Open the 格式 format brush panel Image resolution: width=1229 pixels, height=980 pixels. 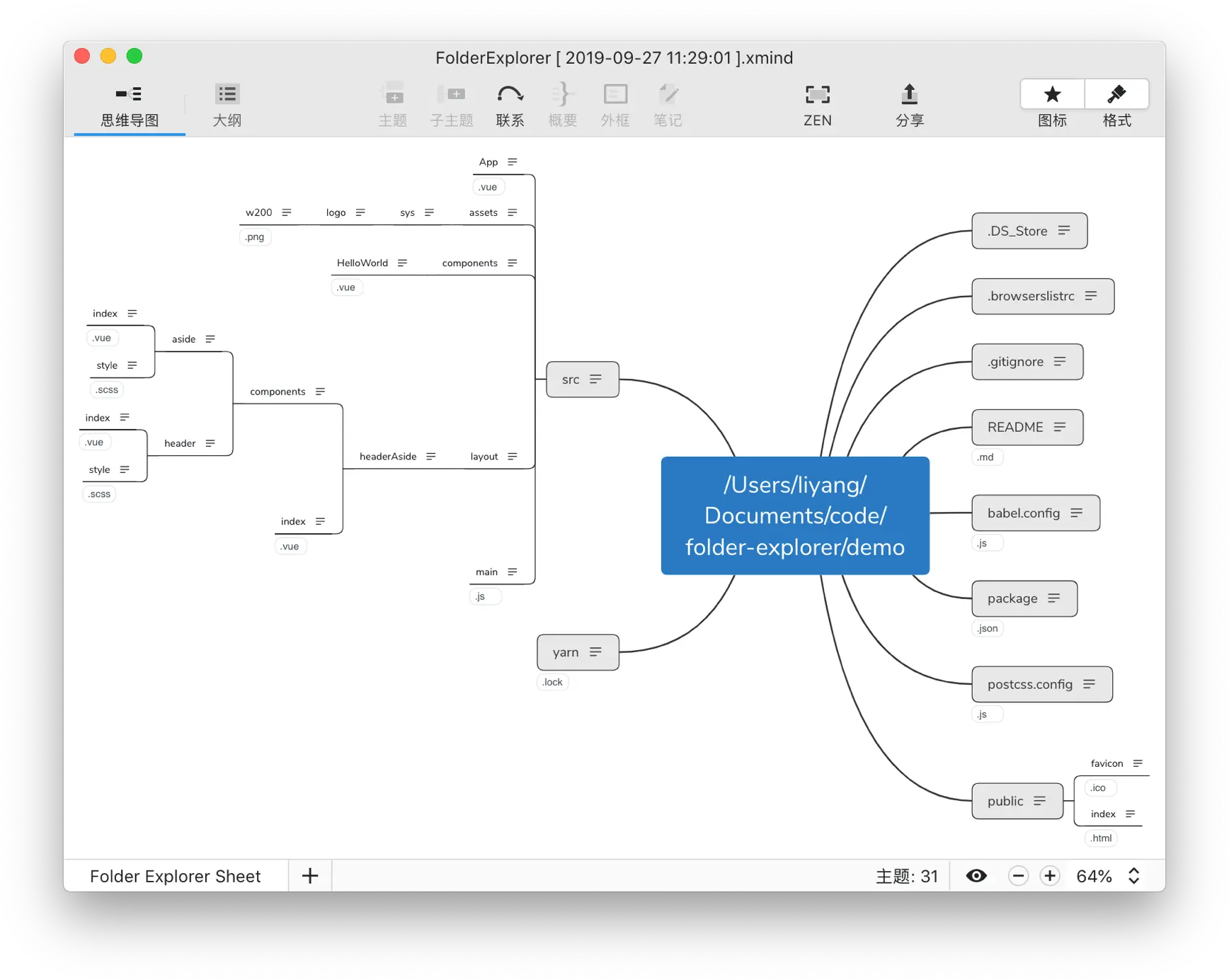click(1116, 94)
